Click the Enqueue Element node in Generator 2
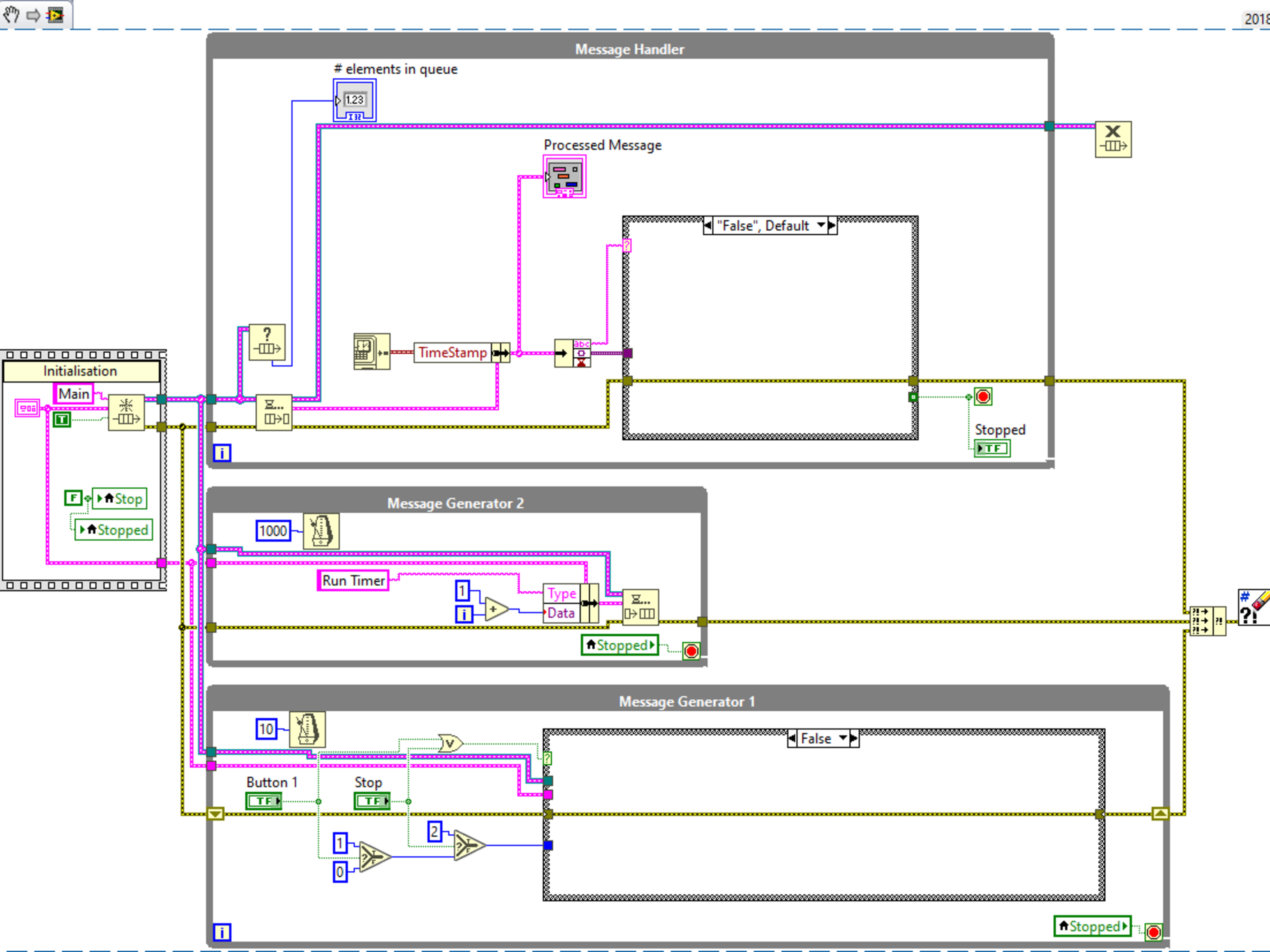The height and width of the screenshot is (952, 1270). coord(640,607)
